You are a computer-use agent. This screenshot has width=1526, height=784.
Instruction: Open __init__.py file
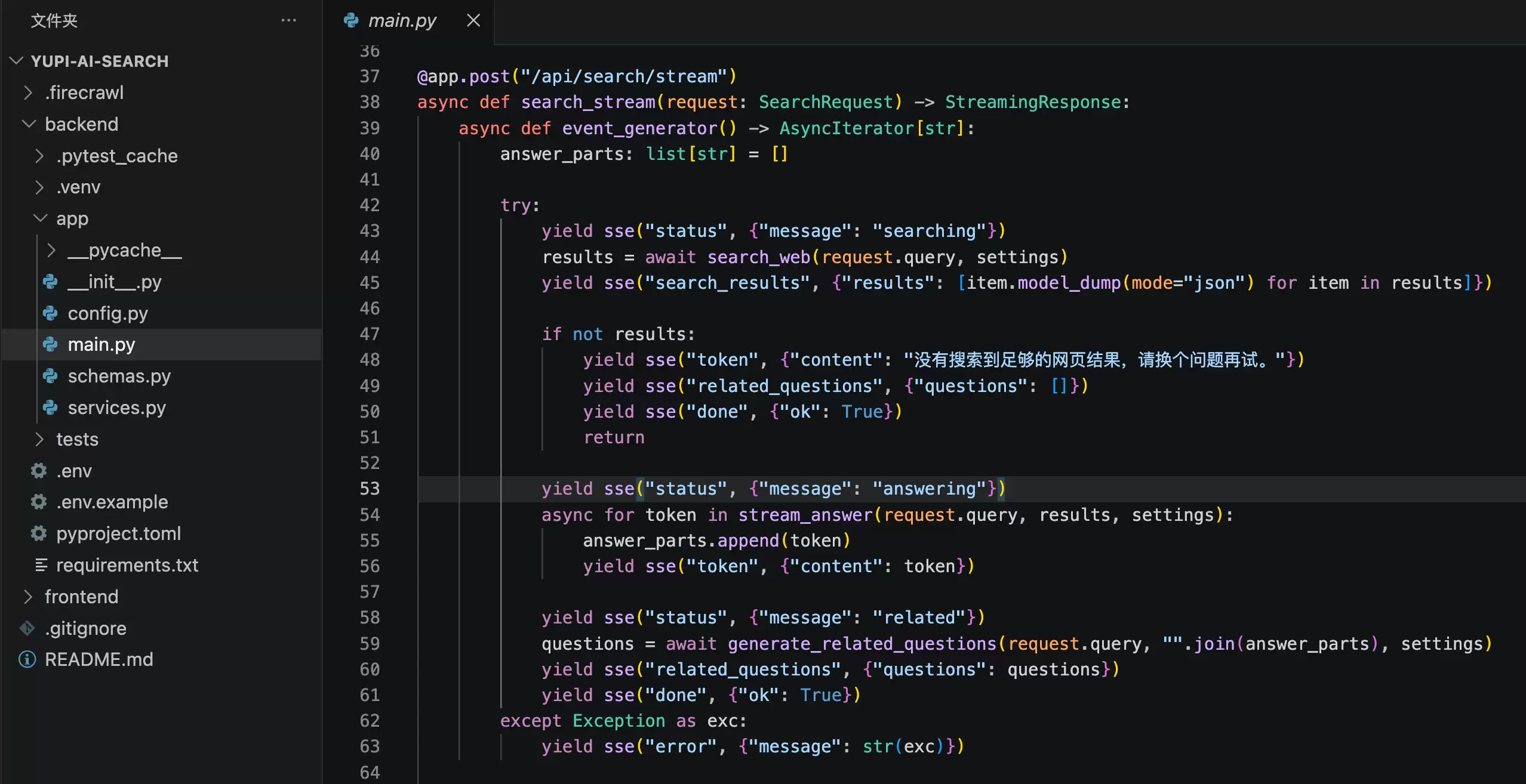tap(115, 282)
